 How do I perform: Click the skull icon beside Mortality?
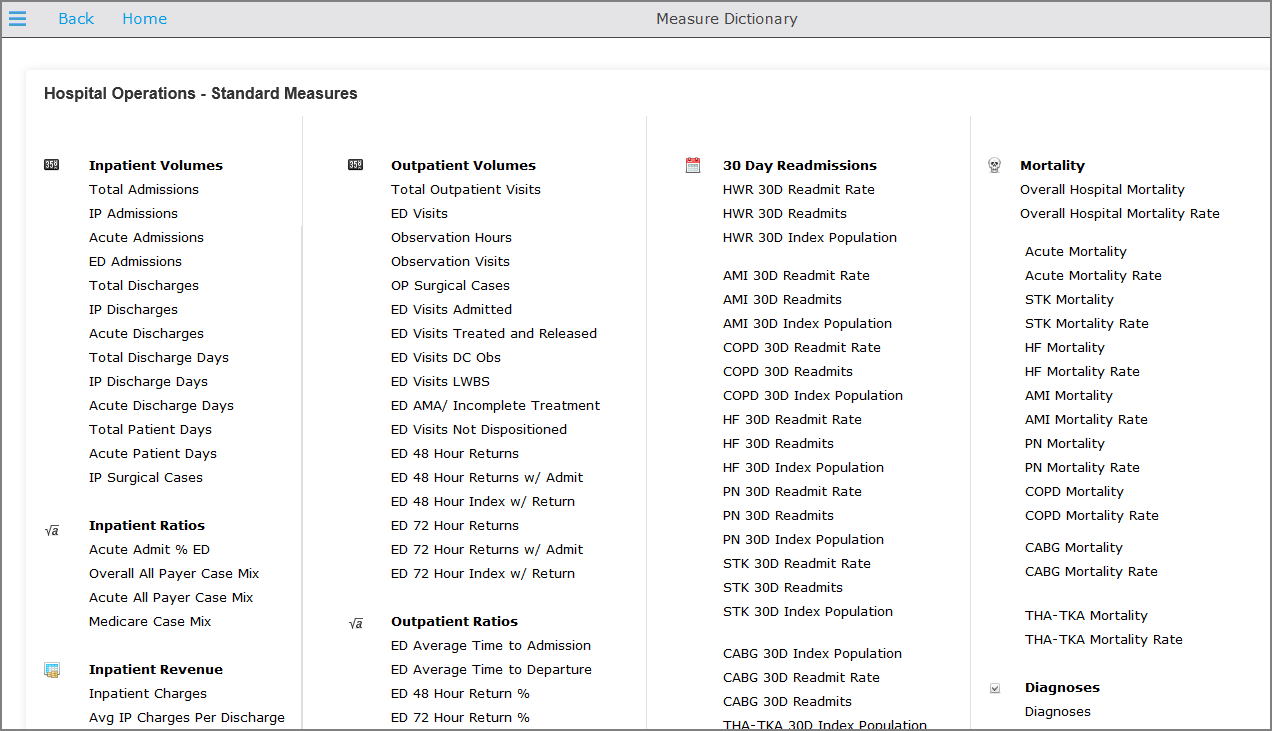click(994, 164)
